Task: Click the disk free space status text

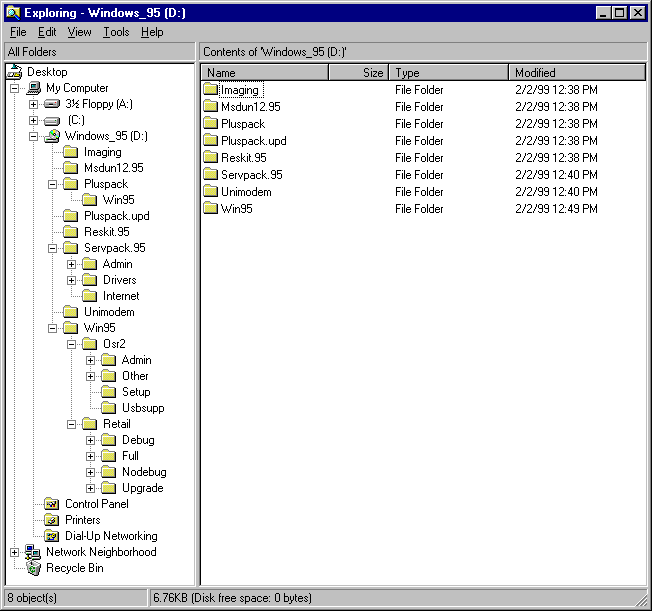Action: (232, 598)
